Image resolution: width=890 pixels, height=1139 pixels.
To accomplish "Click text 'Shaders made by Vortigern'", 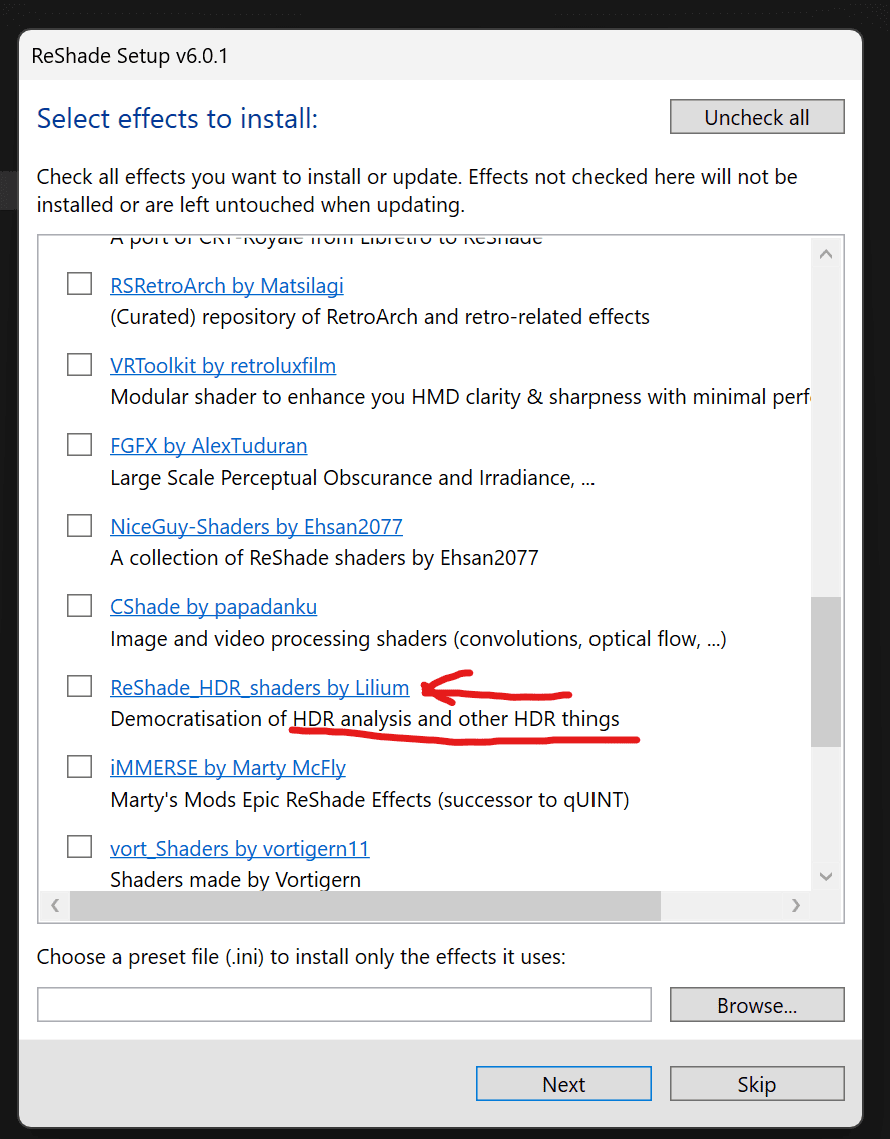I will 235,880.
